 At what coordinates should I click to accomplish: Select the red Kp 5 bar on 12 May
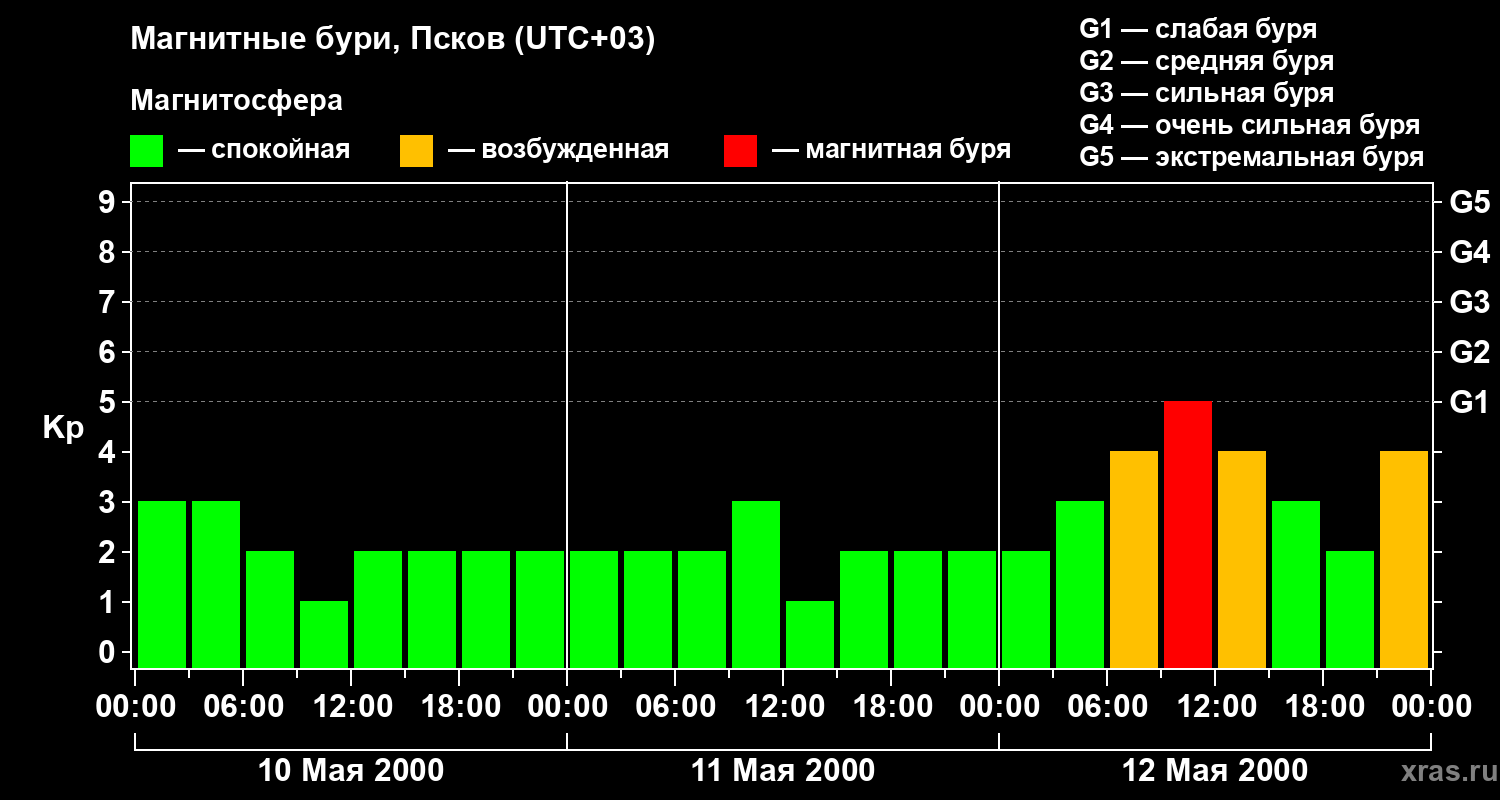[1188, 534]
